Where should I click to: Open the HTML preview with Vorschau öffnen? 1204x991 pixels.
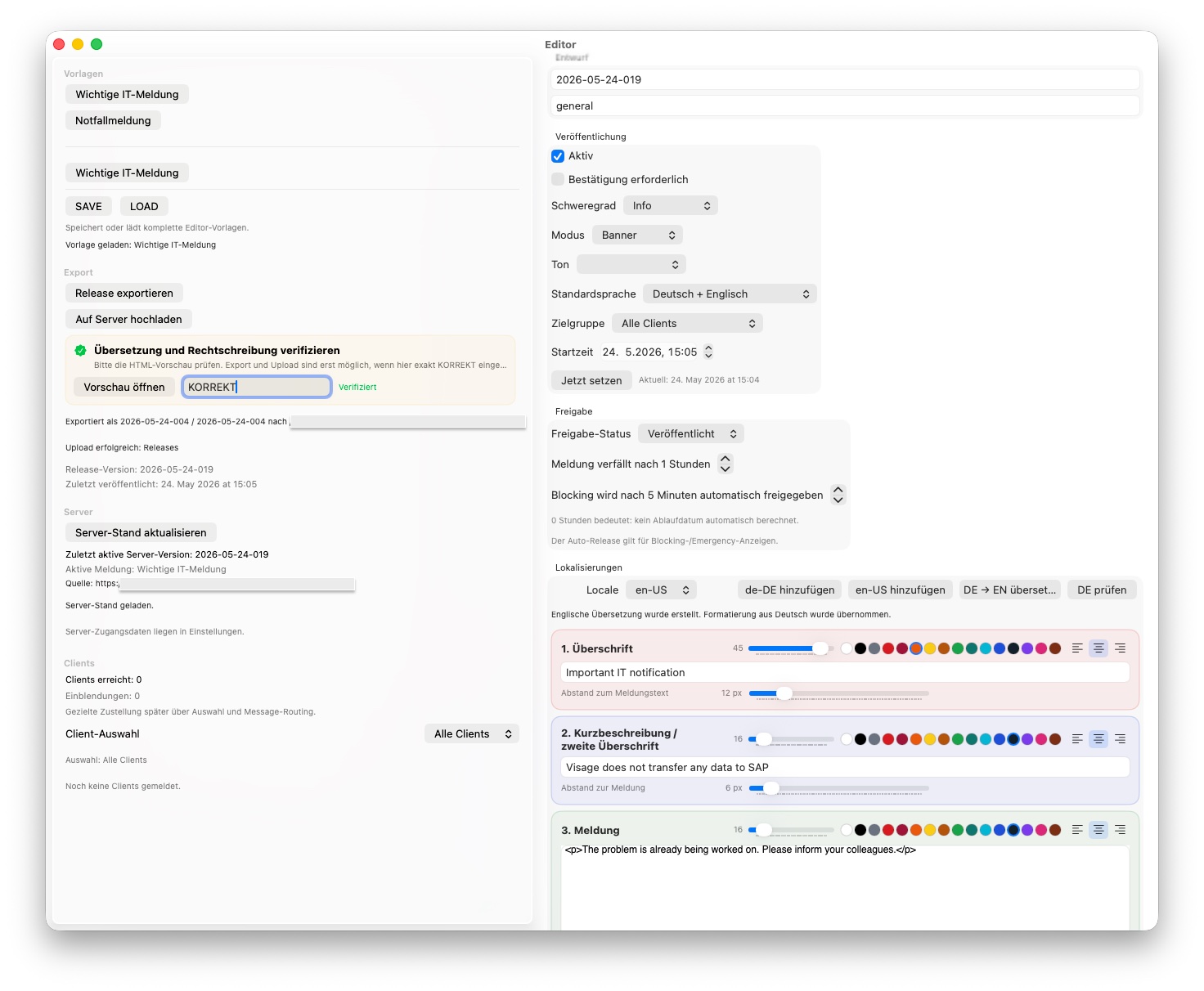124,388
